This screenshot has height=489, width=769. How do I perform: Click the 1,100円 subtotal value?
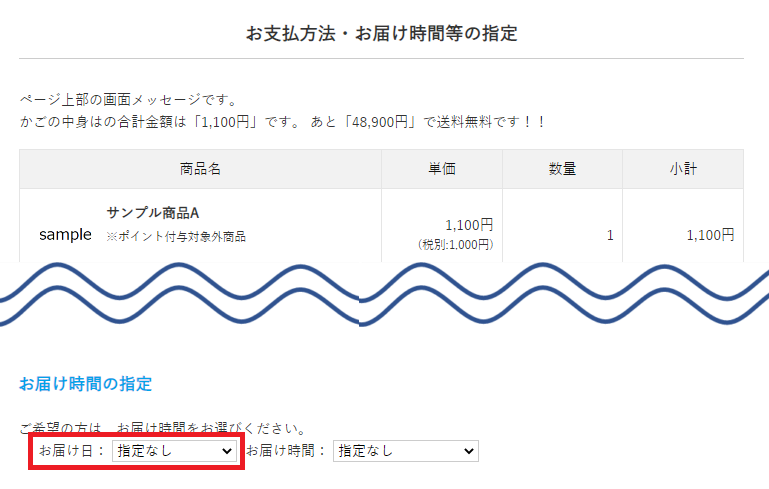click(710, 235)
